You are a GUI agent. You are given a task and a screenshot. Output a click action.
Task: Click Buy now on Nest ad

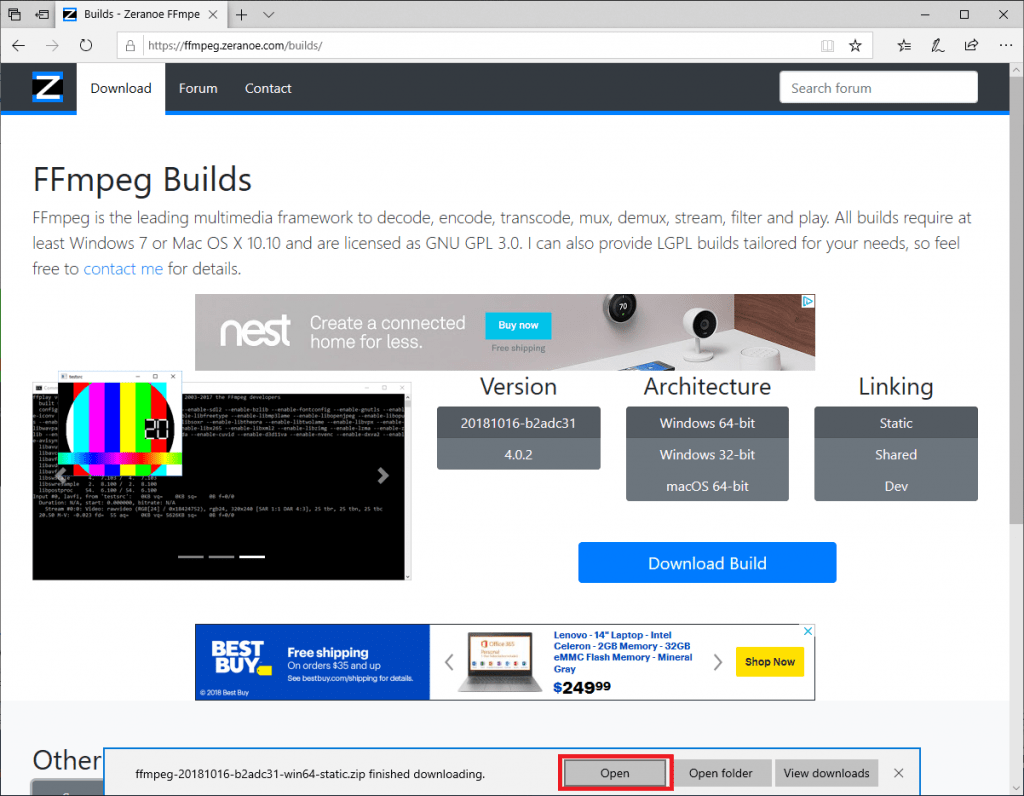519,325
